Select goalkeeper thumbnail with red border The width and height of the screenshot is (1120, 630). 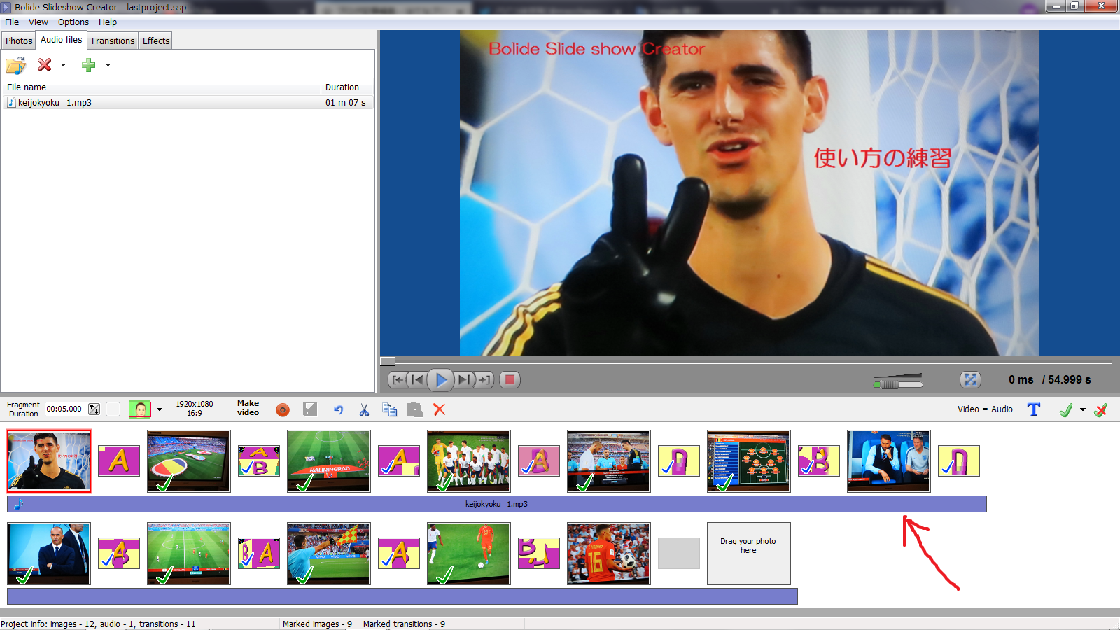(x=49, y=461)
